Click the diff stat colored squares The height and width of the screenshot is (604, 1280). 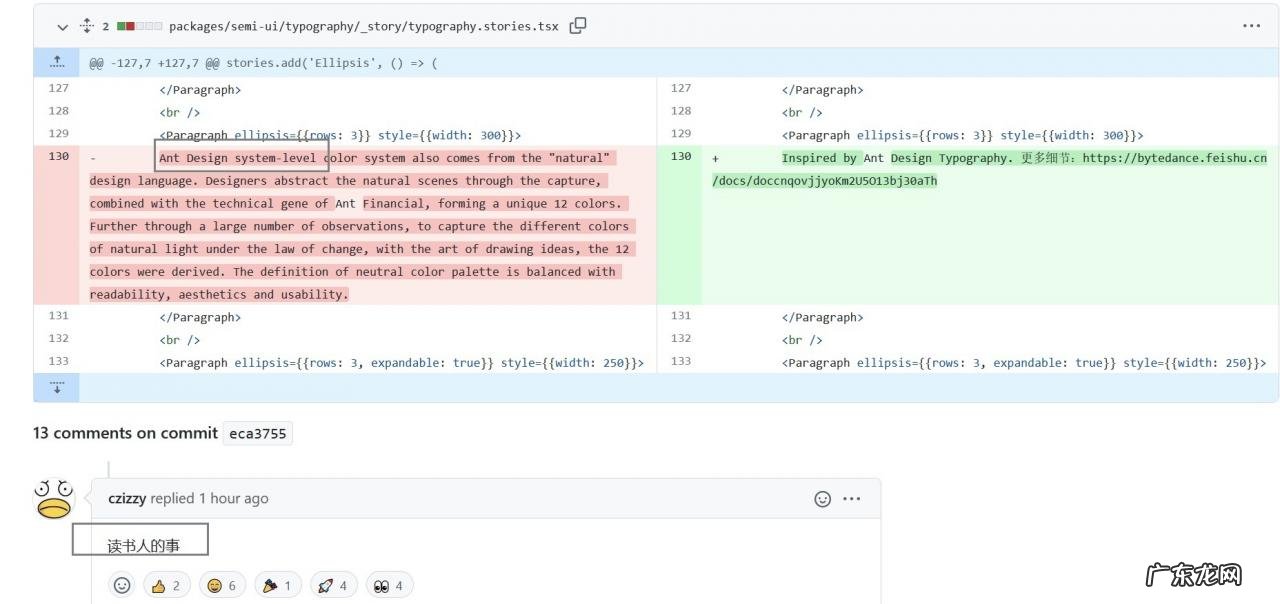139,26
